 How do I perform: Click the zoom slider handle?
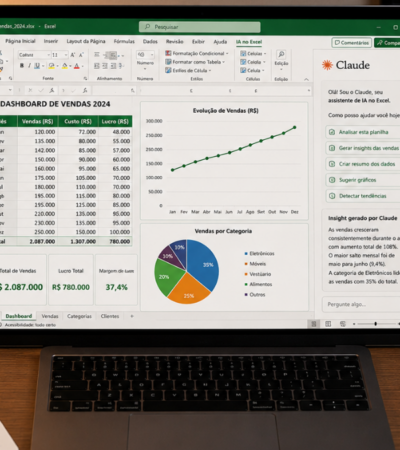coord(376,324)
